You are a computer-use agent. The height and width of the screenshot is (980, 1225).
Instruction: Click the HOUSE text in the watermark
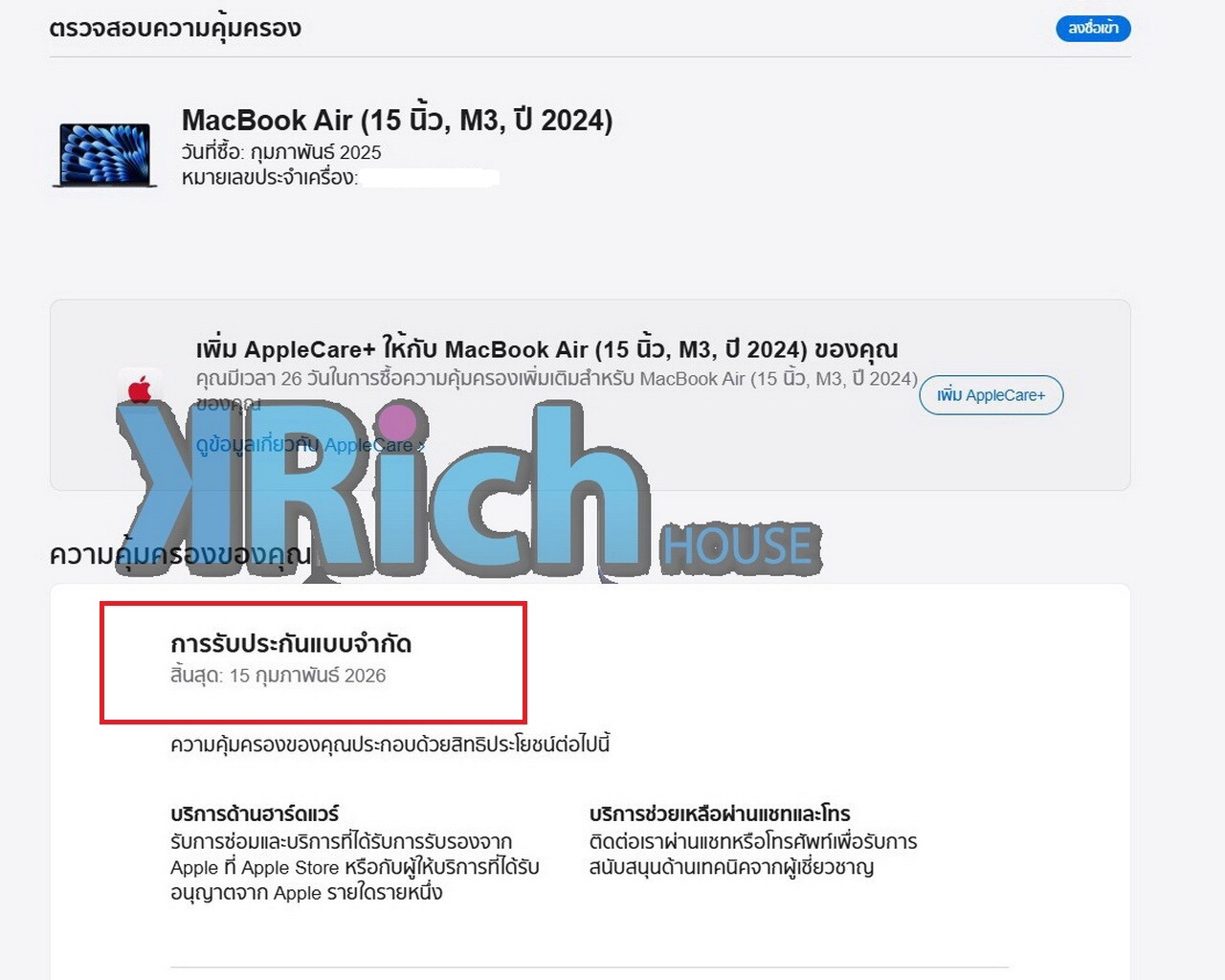pyautogui.click(x=739, y=546)
